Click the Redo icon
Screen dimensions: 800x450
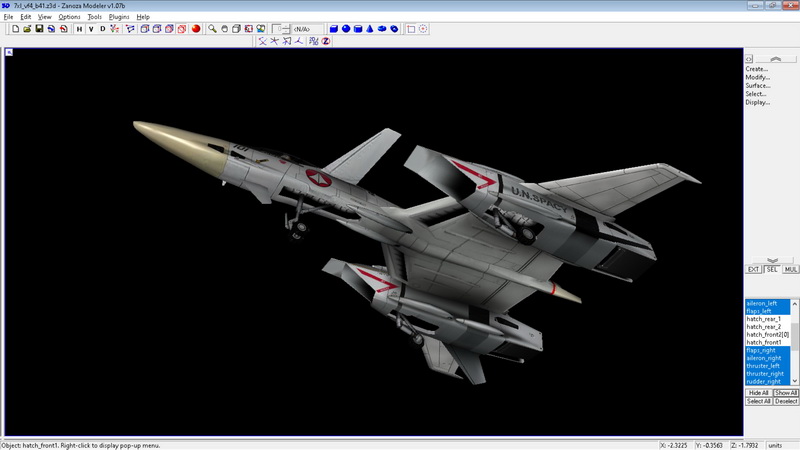(x=63, y=29)
